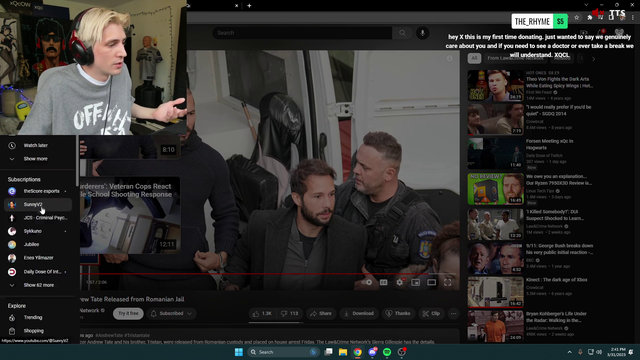Seek on the video progress bar

[269, 274]
